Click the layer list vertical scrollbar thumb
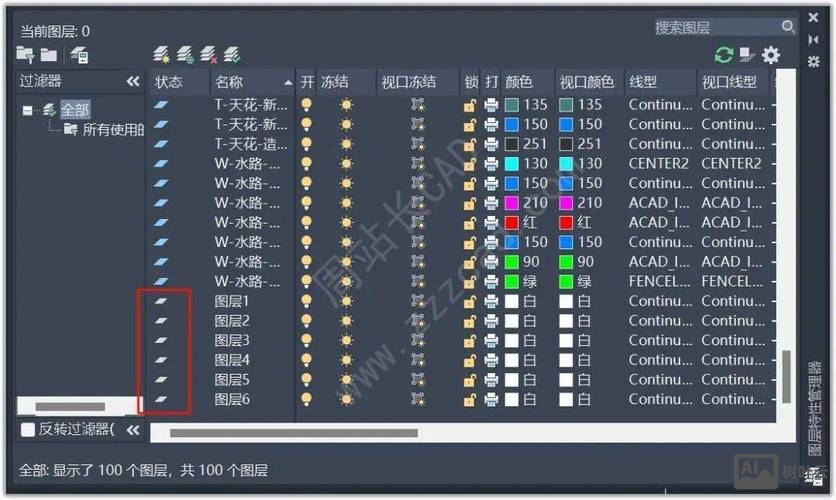The height and width of the screenshot is (500, 836). tap(786, 377)
